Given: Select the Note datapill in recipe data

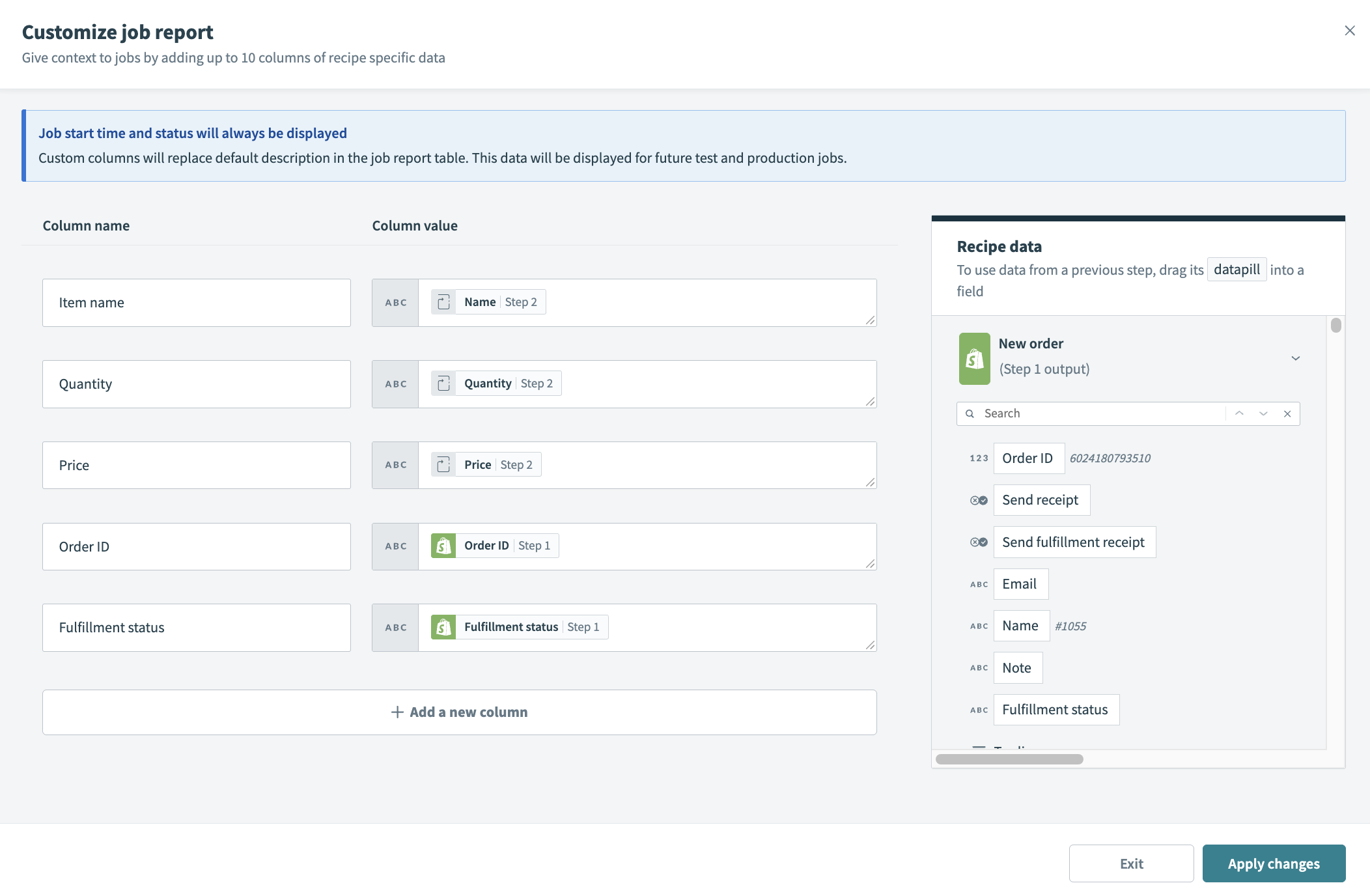Looking at the screenshot, I should click(1017, 668).
